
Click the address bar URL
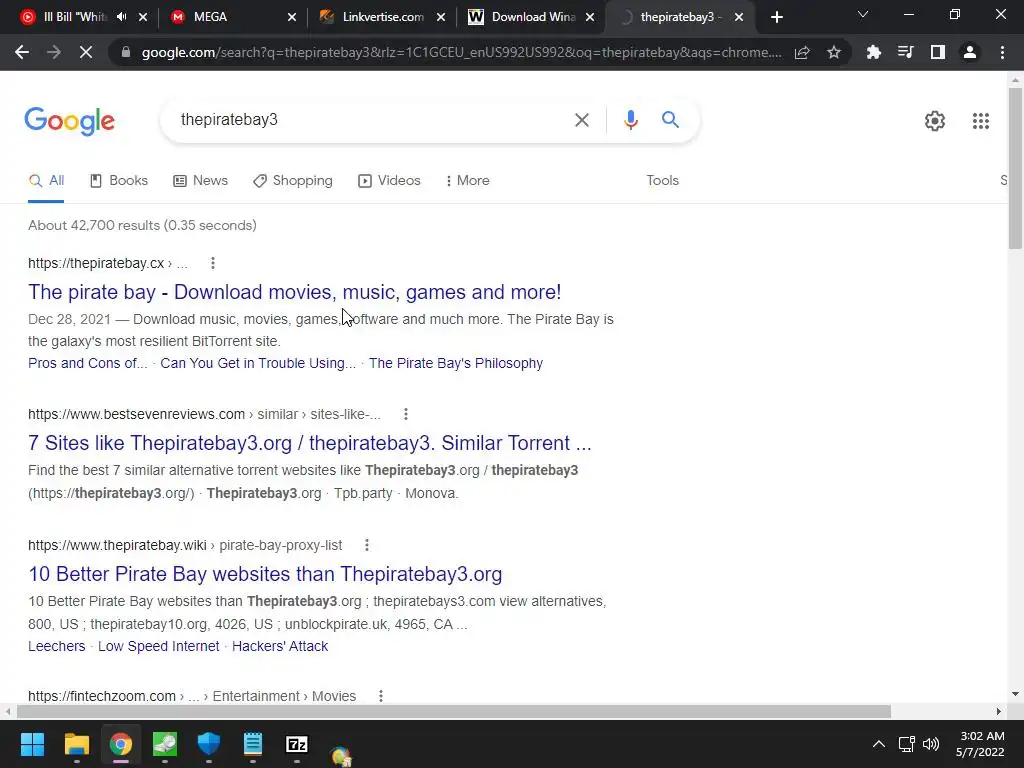461,52
